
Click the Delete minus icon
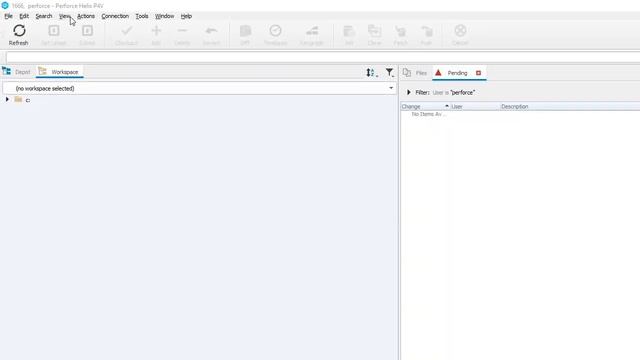click(x=182, y=31)
